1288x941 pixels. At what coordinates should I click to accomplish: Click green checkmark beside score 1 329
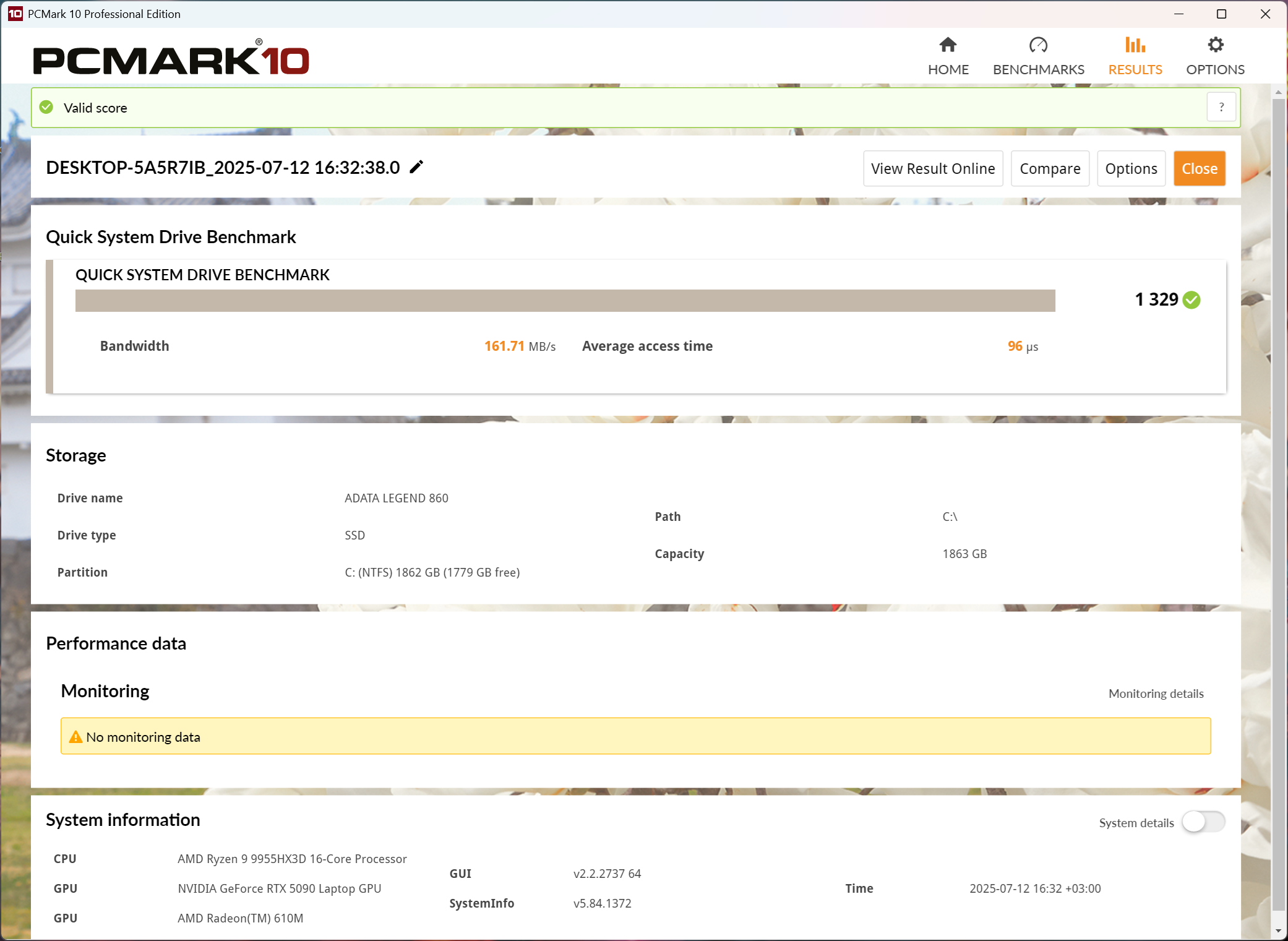1191,300
